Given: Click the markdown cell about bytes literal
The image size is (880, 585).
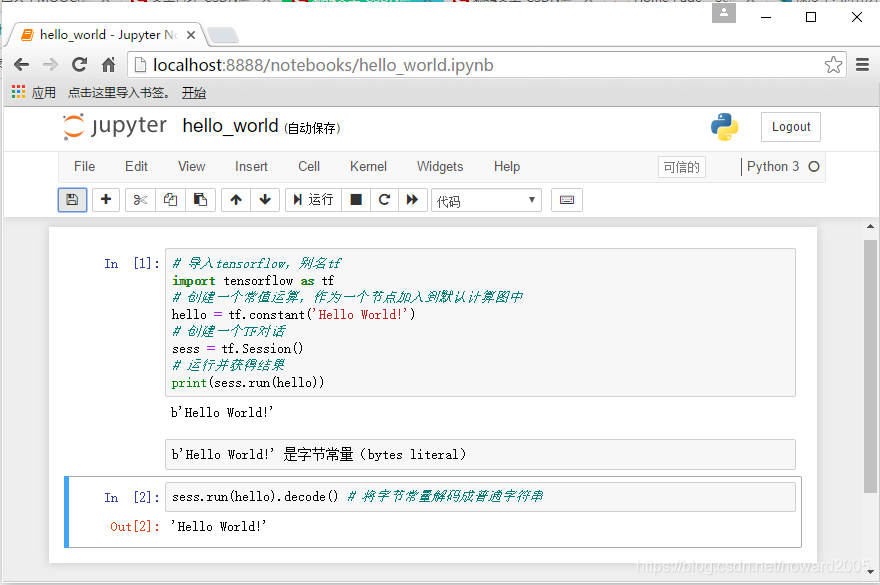Looking at the screenshot, I should [480, 455].
